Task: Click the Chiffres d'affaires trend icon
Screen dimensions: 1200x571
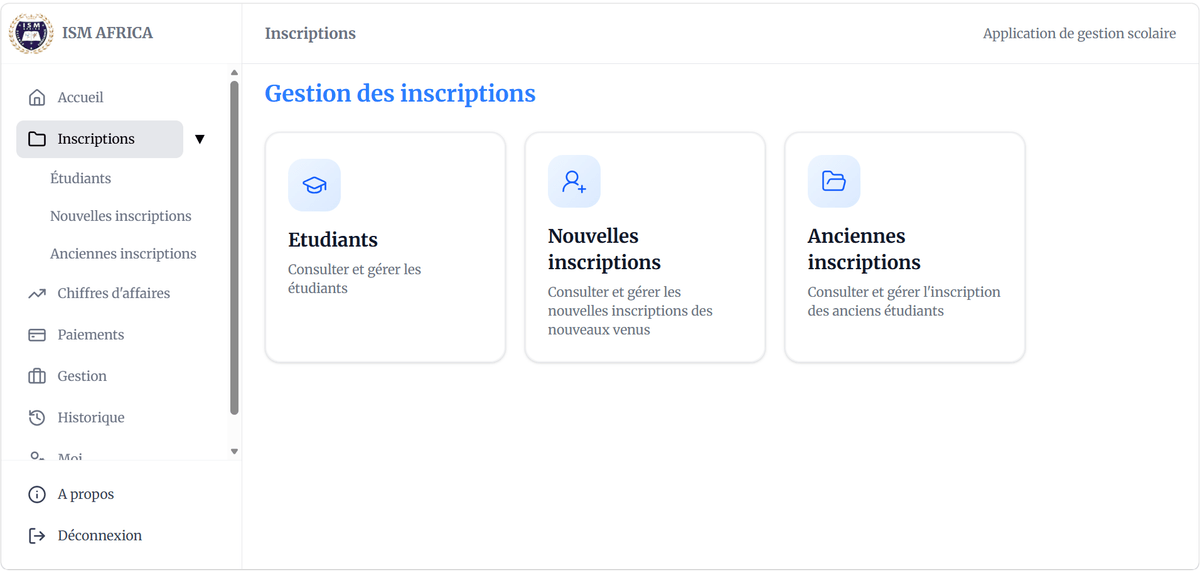Action: point(37,293)
